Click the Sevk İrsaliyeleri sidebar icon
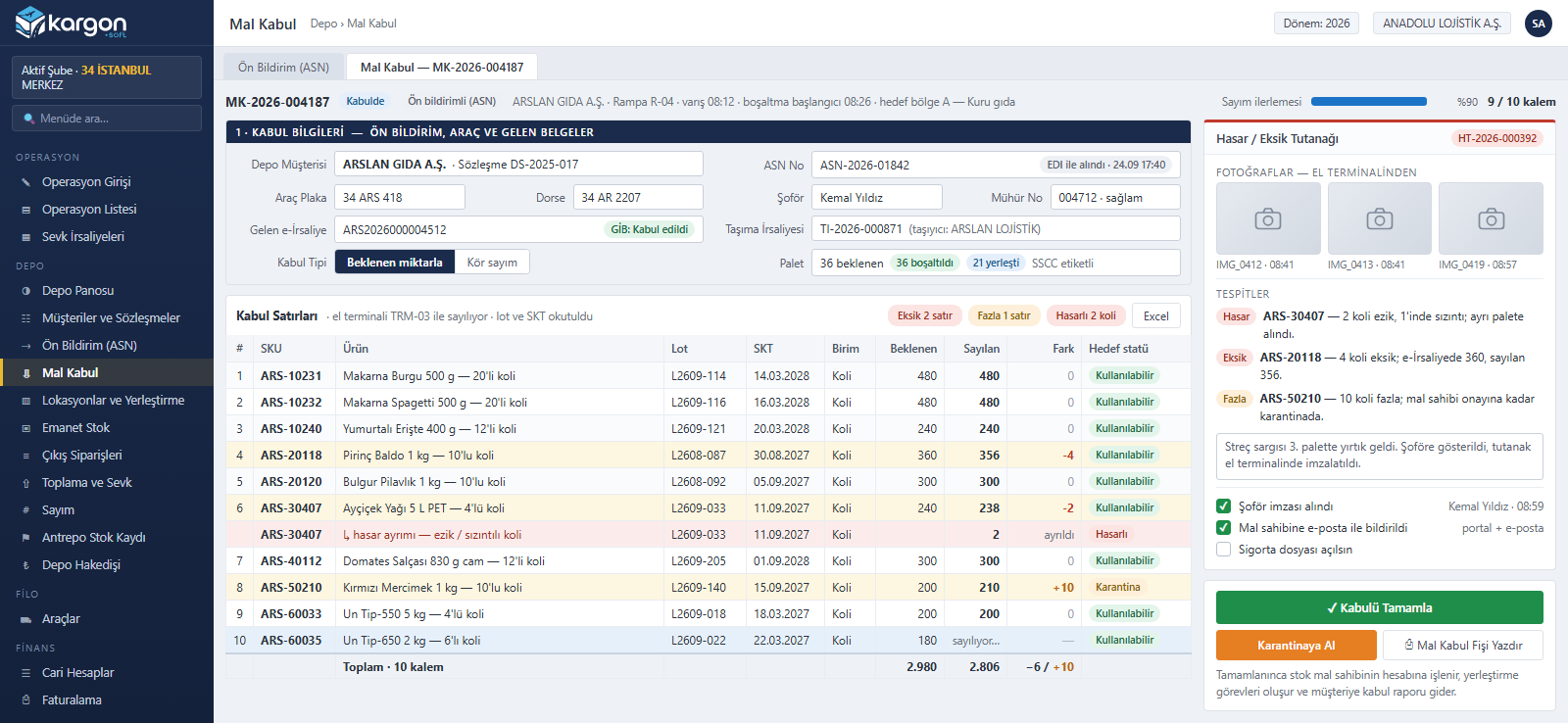1568x723 pixels. (26, 237)
